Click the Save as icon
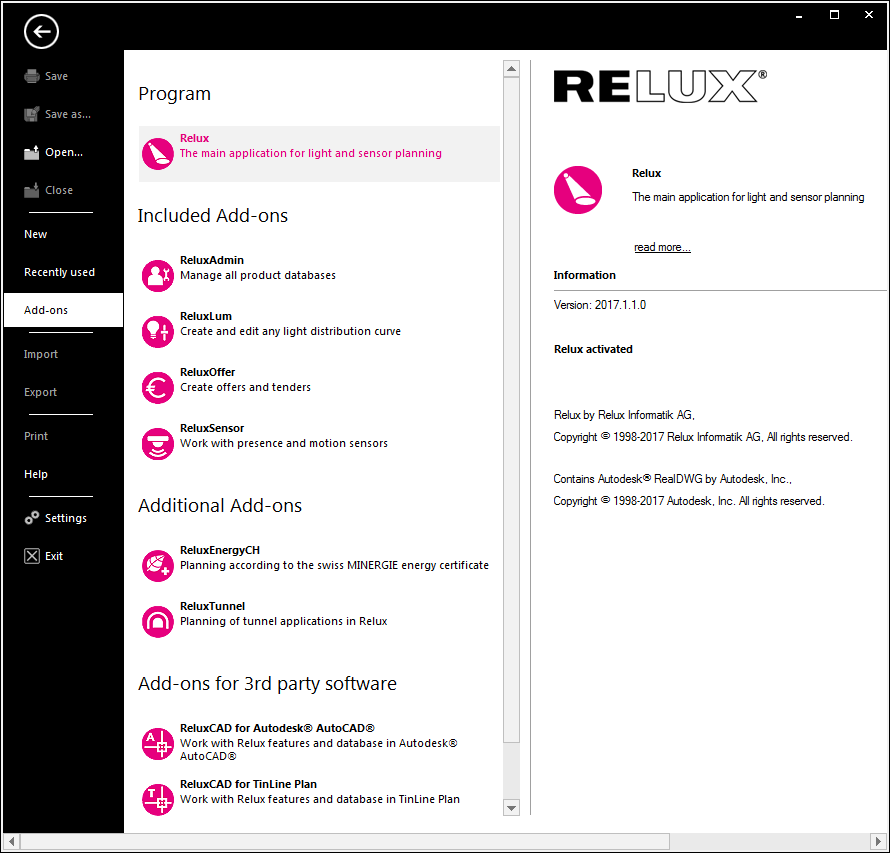 coord(32,114)
